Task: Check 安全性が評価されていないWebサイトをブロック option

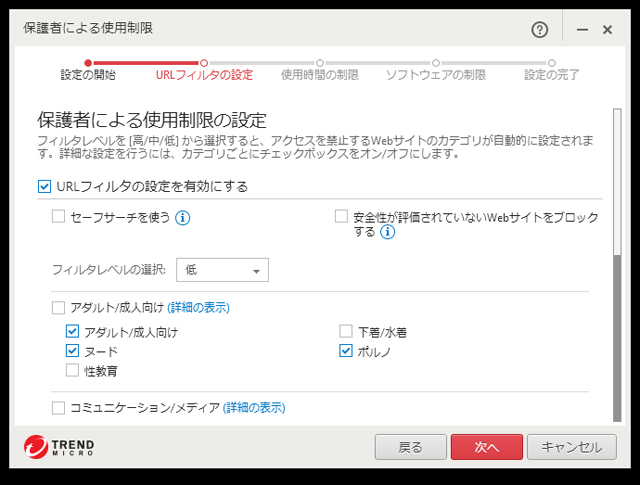Action: click(x=341, y=217)
